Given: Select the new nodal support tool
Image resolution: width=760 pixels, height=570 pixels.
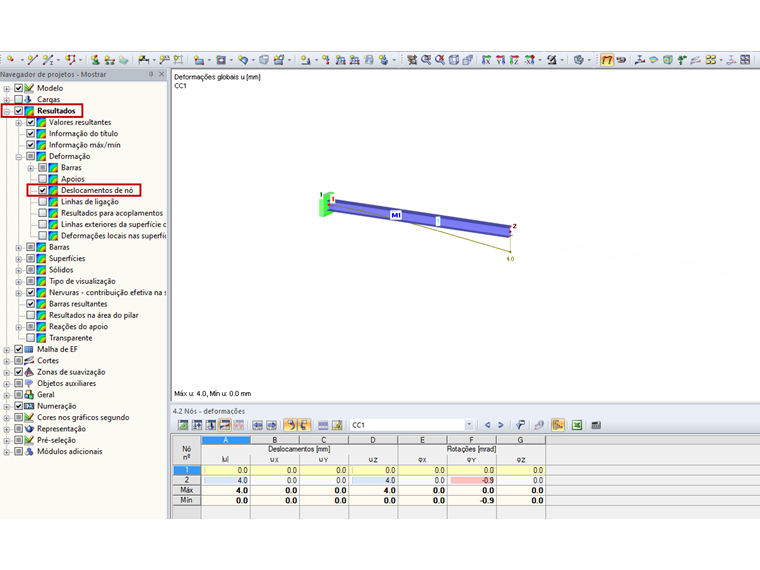Looking at the screenshot, I should coord(95,60).
